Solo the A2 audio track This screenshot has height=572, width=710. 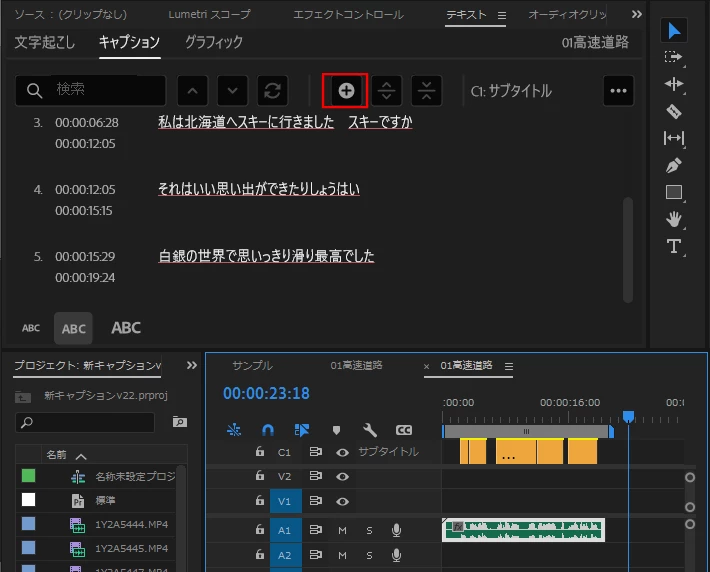pos(369,555)
